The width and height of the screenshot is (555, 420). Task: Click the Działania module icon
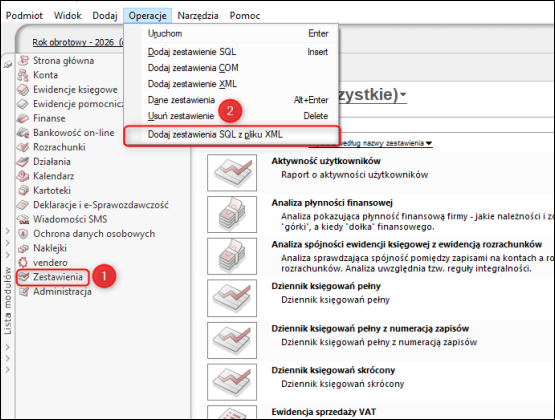(x=23, y=162)
